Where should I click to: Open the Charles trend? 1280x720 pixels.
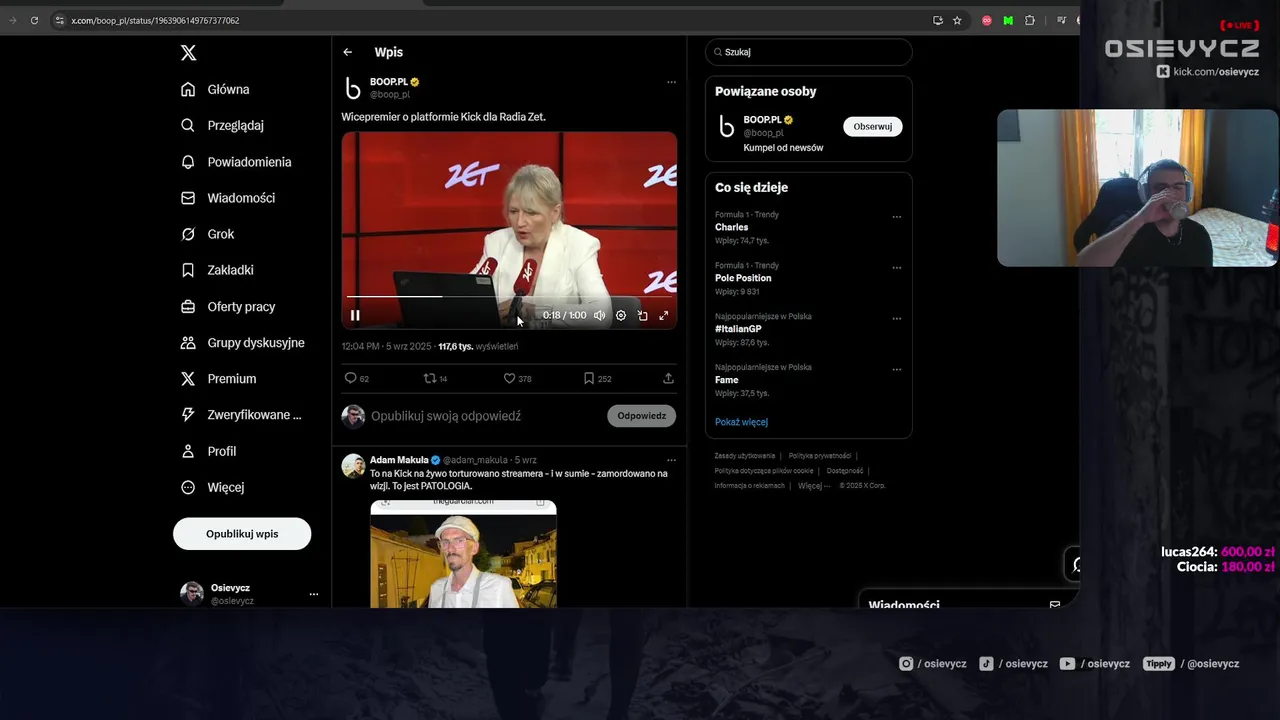731,227
